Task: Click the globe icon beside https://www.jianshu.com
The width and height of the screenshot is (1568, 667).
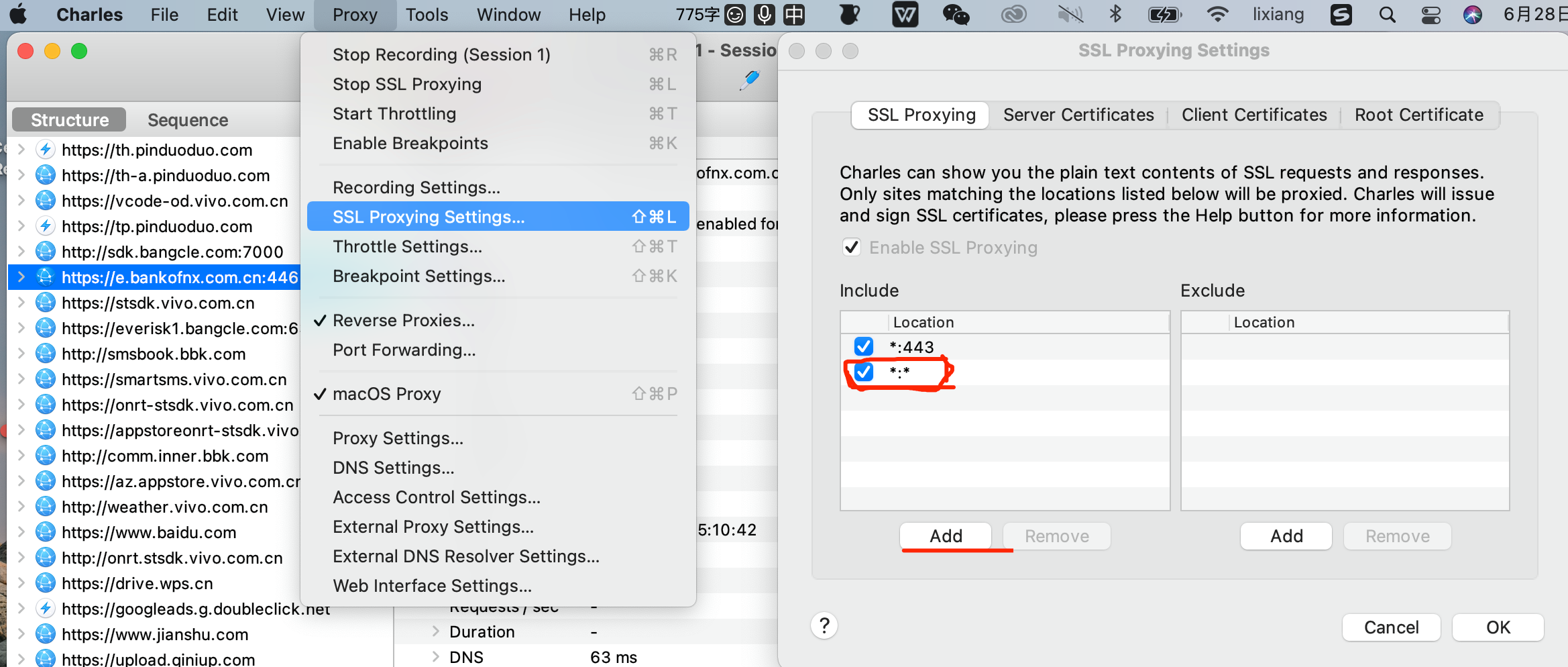Action: click(45, 634)
